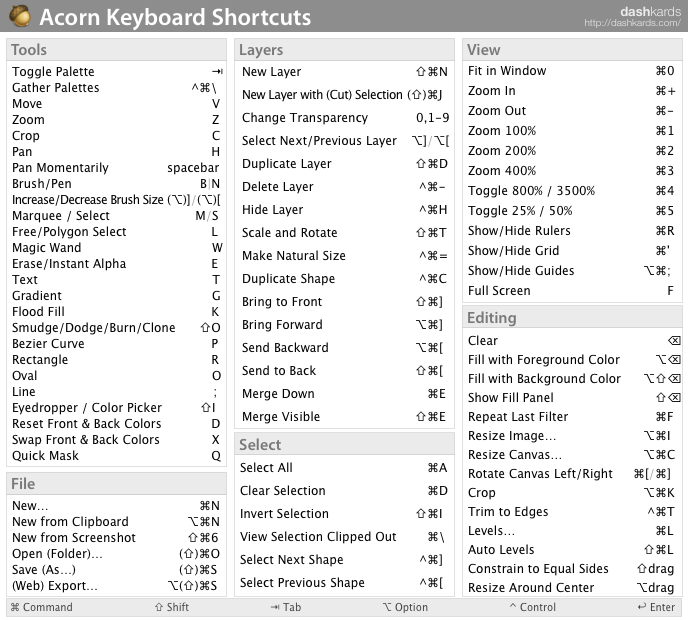Click the Clear delete-key icon
Screen dimensions: 688x620
674,340
